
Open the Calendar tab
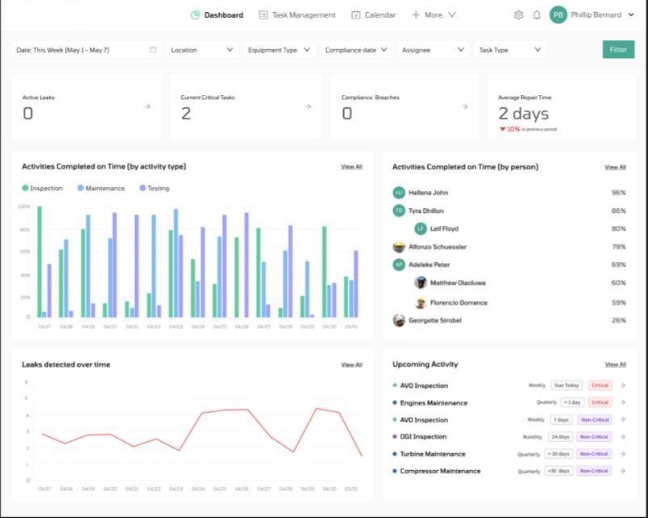373,15
